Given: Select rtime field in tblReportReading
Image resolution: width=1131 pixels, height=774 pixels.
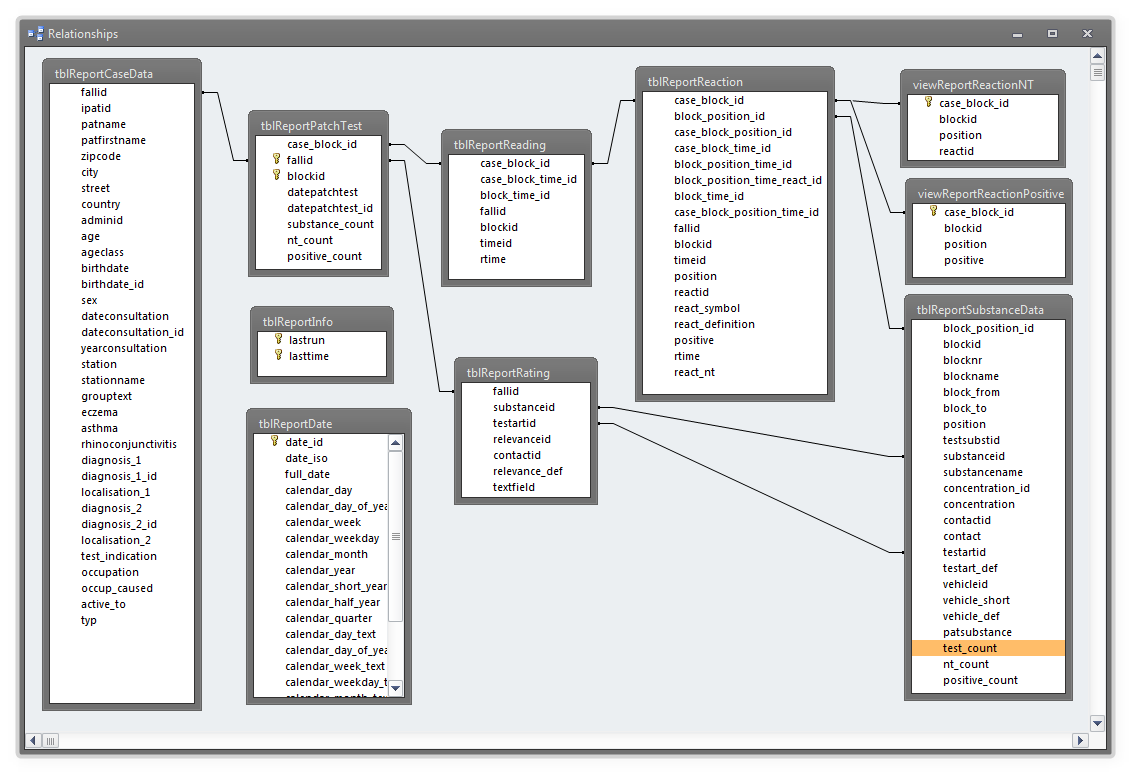Looking at the screenshot, I should (493, 259).
